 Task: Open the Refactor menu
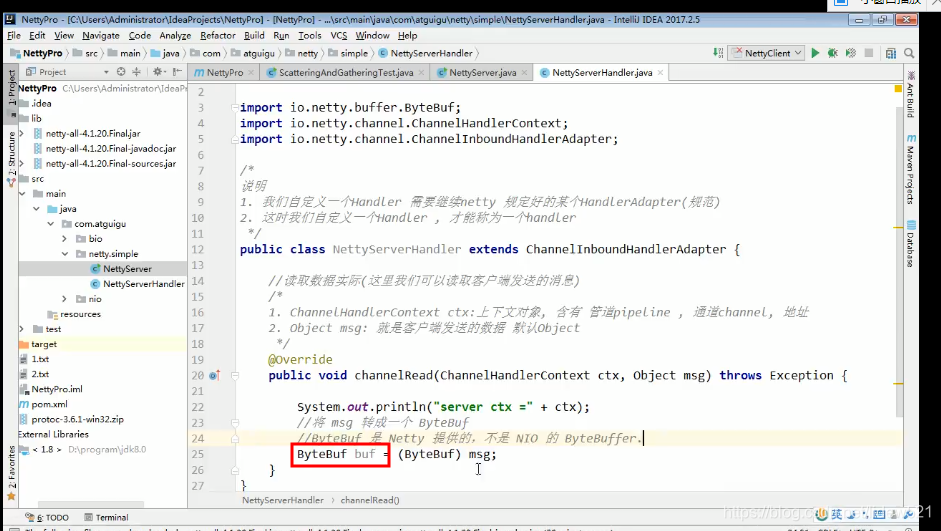217,35
